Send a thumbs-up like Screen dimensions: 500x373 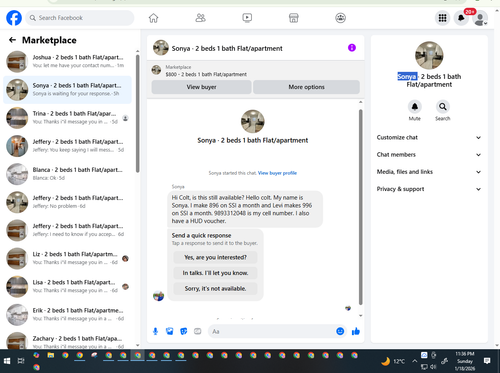pos(356,331)
